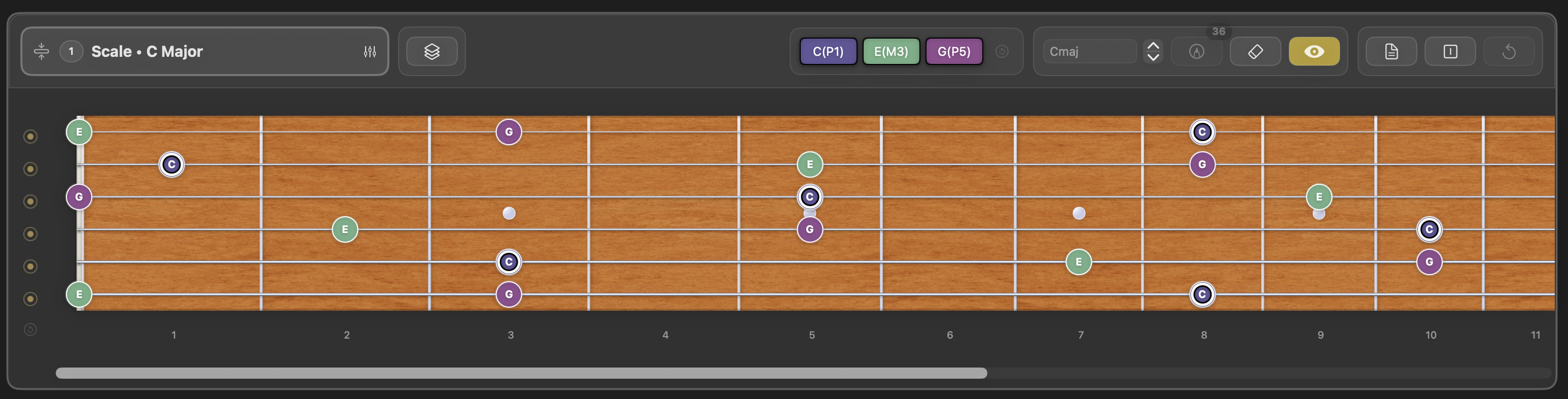Screen dimensions: 1568x399
Task: Click the faint reset icon after G(P5)
Action: [x=1002, y=52]
